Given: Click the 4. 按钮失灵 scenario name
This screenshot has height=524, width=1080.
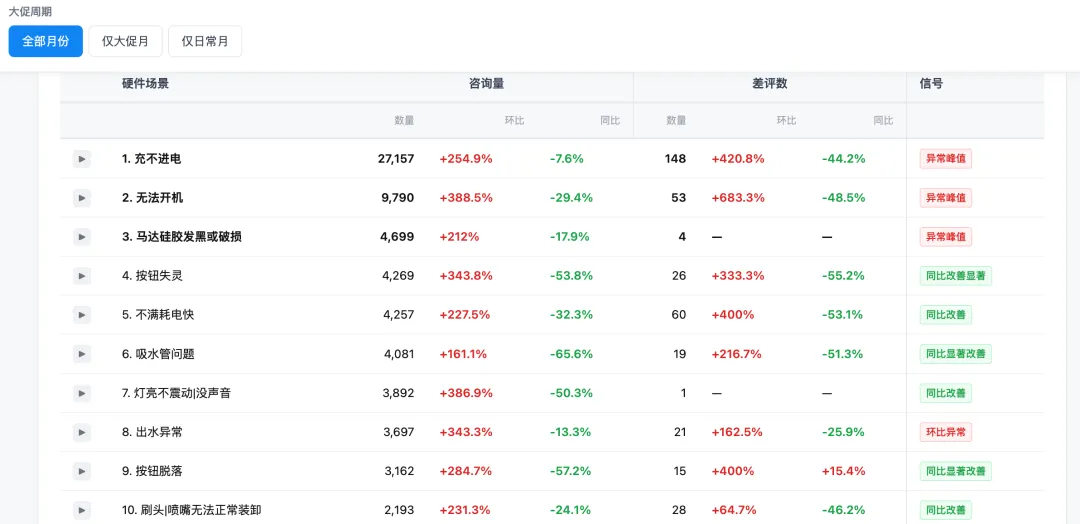Looking at the screenshot, I should [152, 276].
